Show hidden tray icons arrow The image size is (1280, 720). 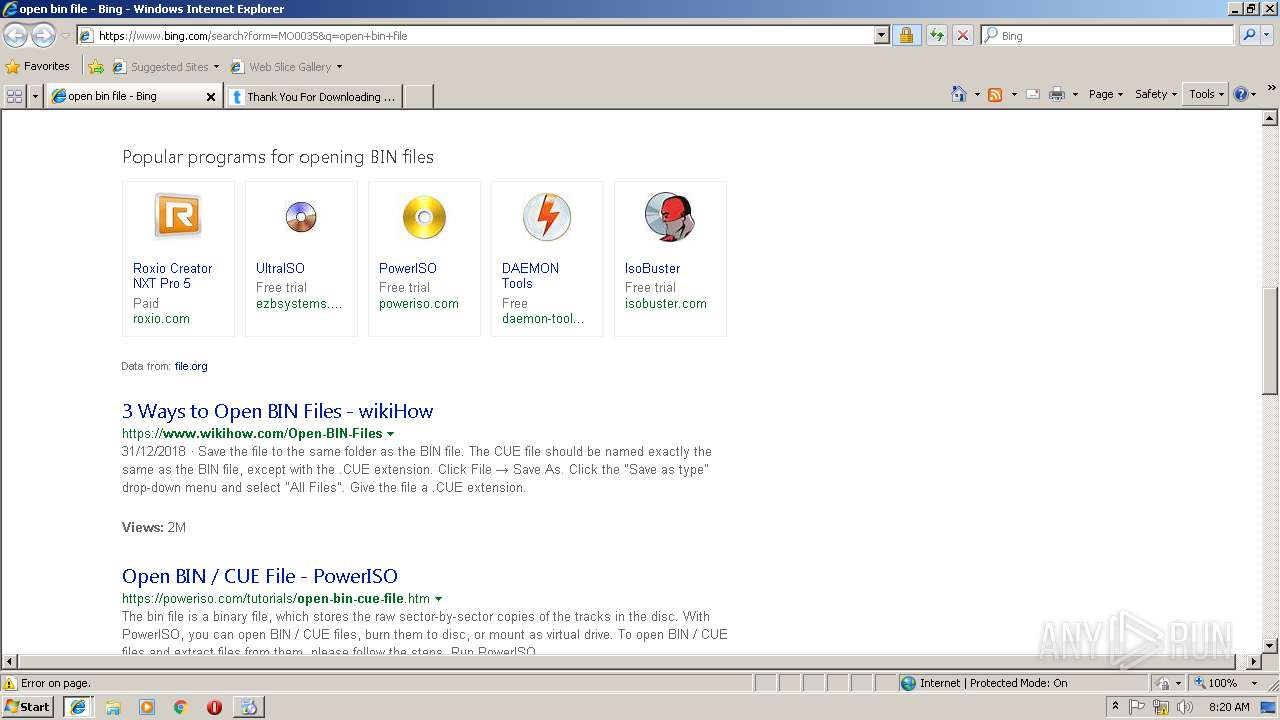pos(1115,707)
